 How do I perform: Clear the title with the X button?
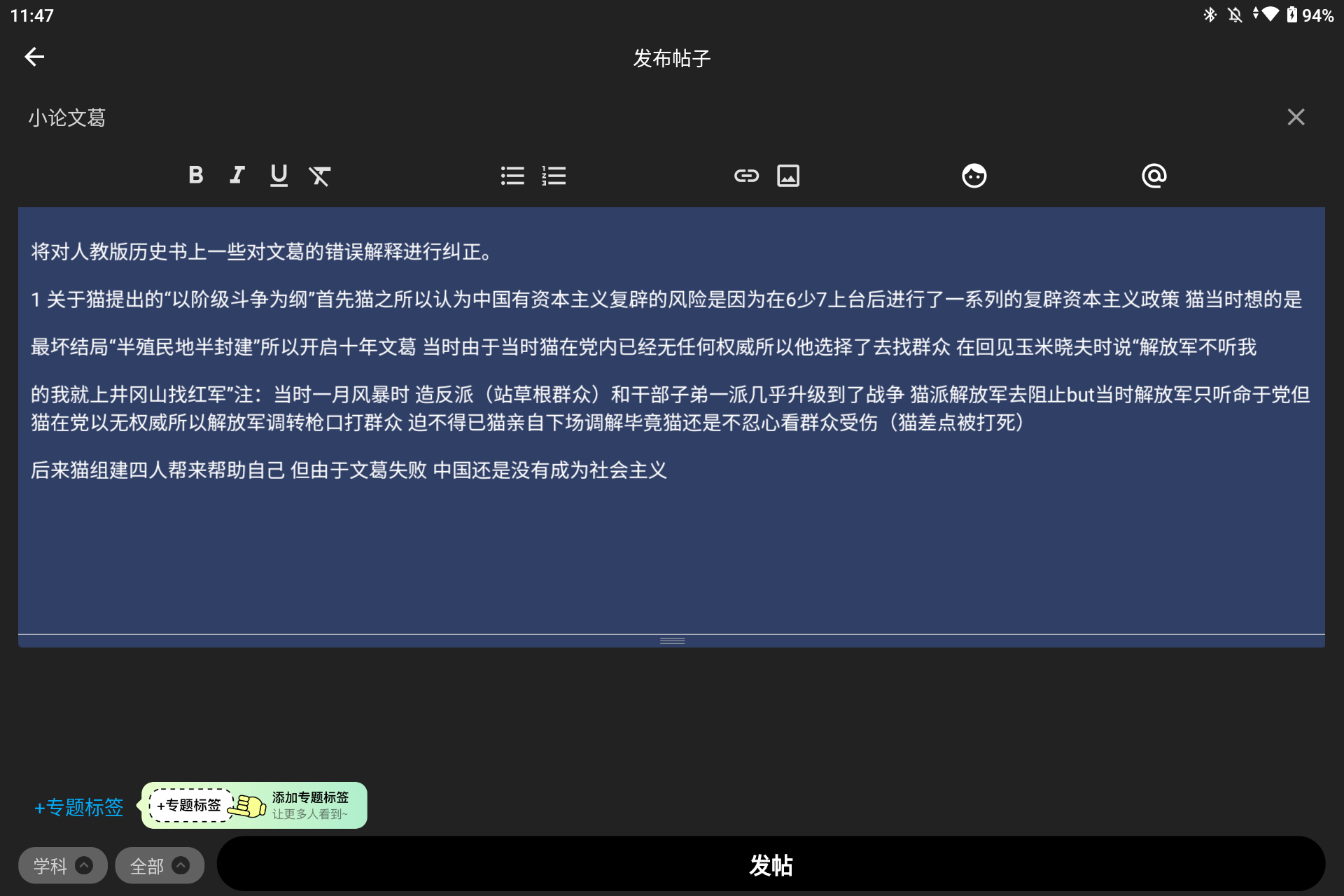click(1296, 116)
